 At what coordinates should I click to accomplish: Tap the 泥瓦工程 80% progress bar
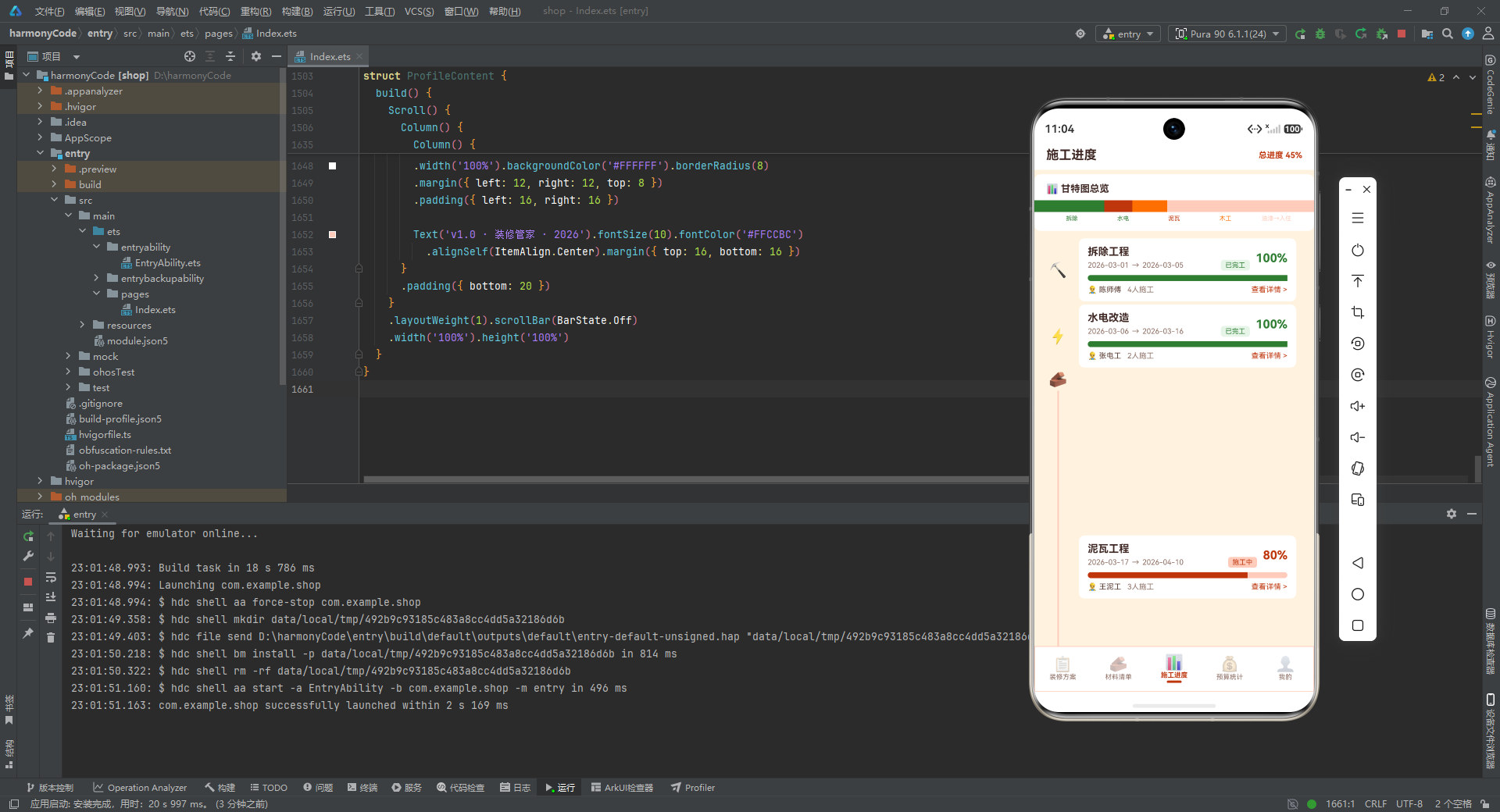coord(1187,575)
